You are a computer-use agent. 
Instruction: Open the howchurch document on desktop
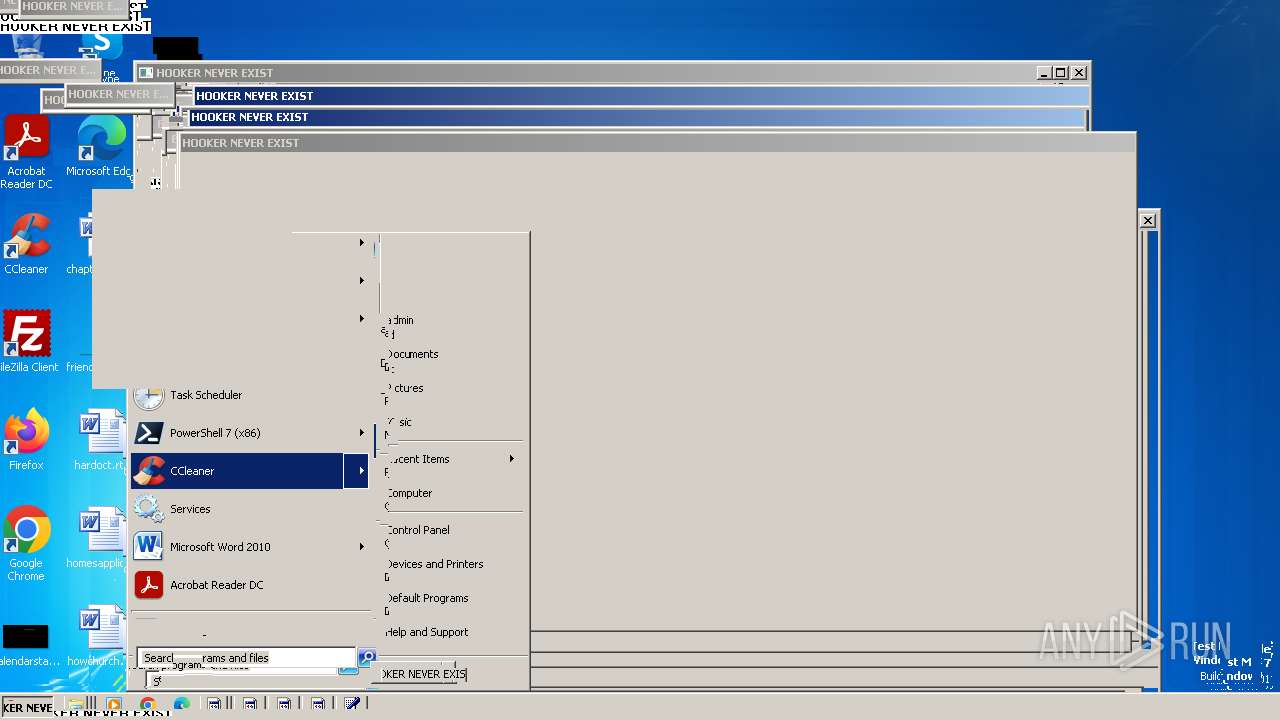click(97, 636)
